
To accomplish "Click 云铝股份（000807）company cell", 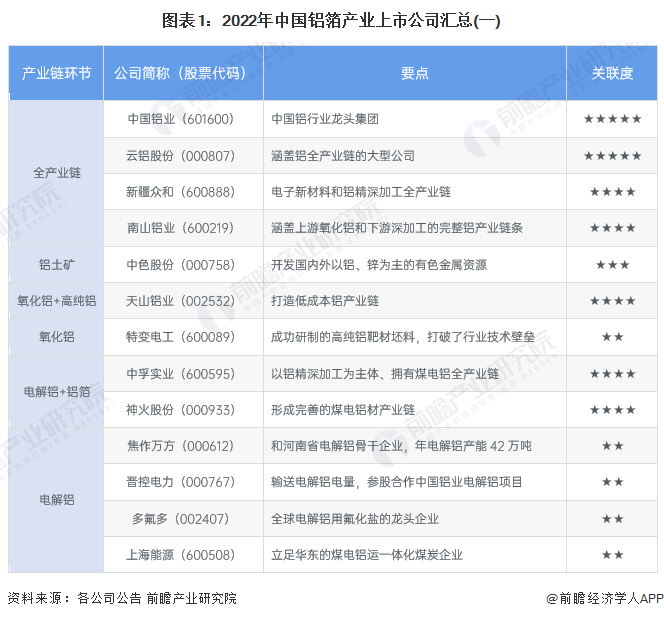I will (183, 156).
